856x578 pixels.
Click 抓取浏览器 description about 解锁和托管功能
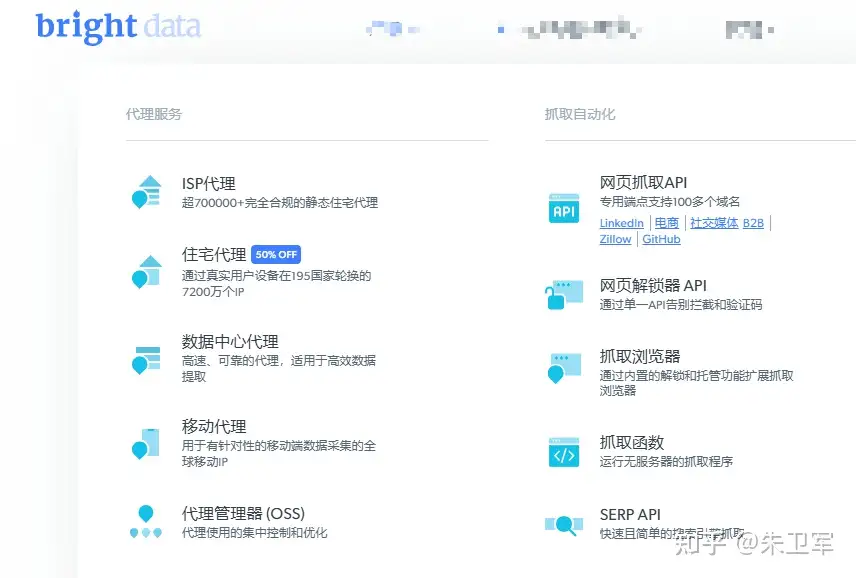(697, 383)
